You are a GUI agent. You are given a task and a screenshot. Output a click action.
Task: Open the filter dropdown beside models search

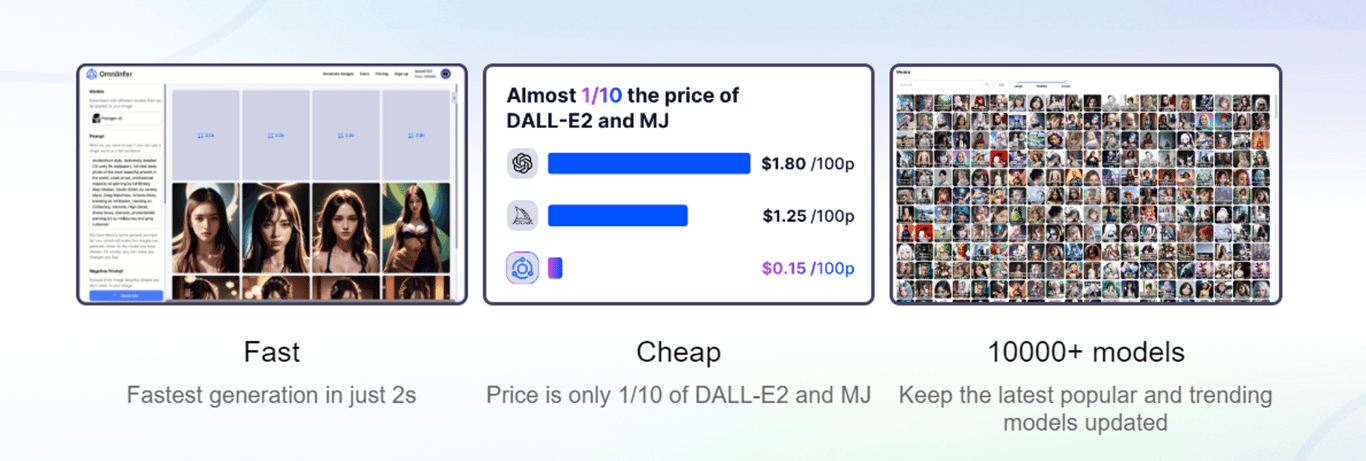[x=1002, y=84]
